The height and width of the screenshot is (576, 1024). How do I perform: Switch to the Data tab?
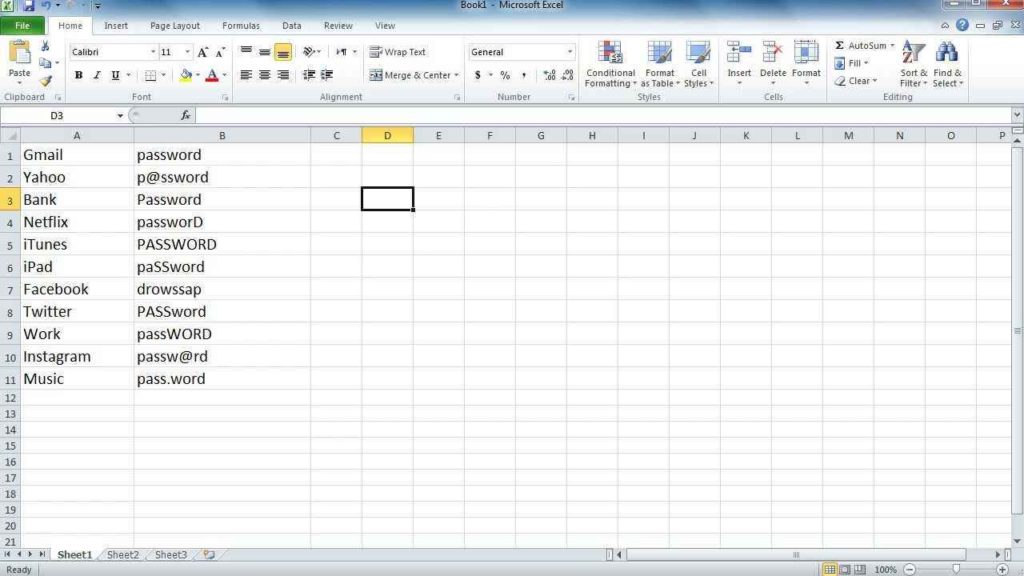point(291,25)
